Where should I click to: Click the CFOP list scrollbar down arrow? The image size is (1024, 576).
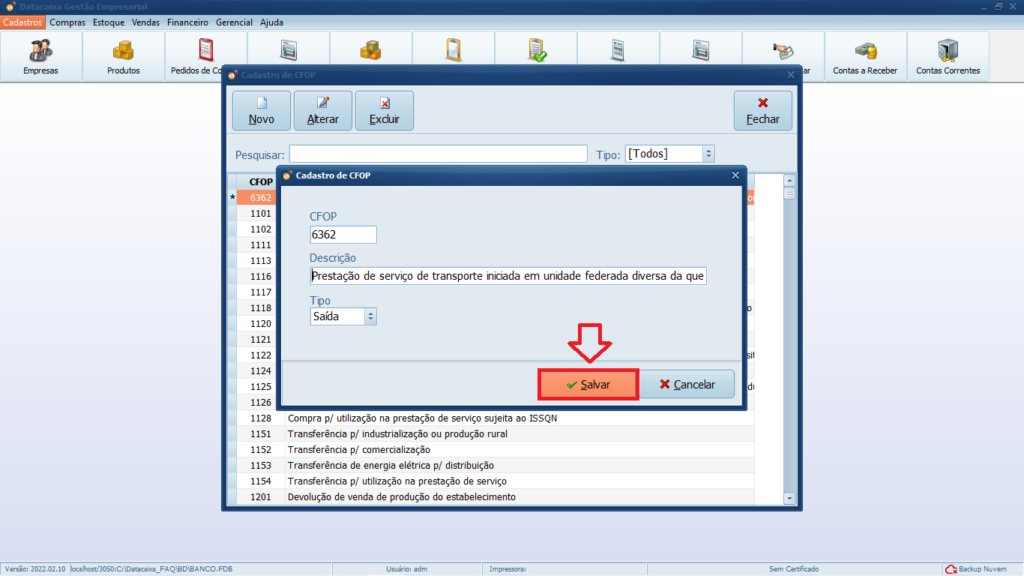tap(789, 497)
